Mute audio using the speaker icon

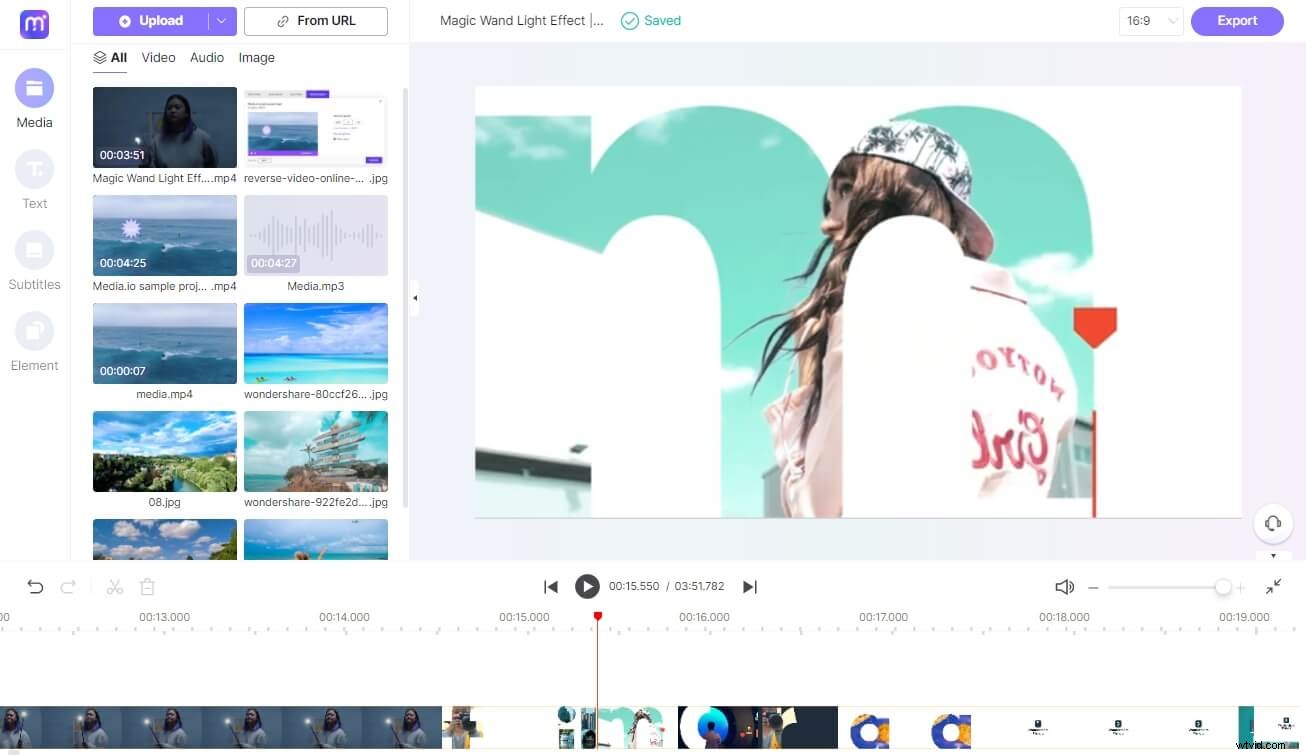coord(1063,587)
